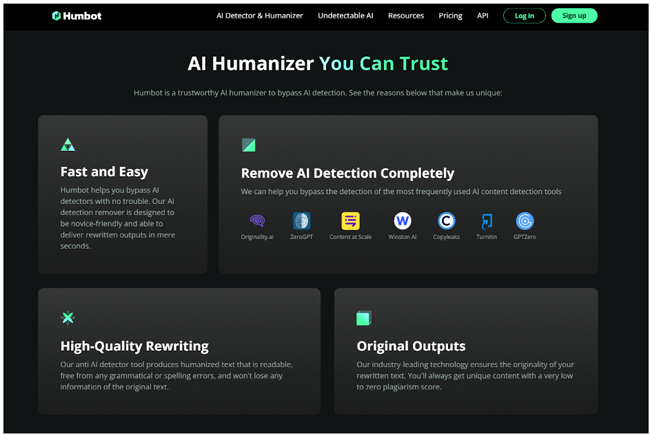This screenshot has width=650, height=436.
Task: Click the 'ZeroGPT' label
Action: pyautogui.click(x=301, y=237)
